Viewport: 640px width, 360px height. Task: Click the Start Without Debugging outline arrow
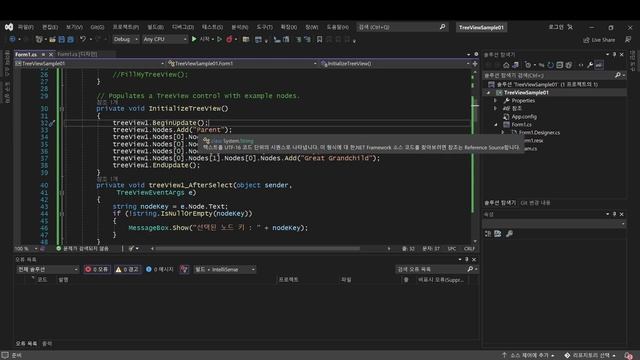[220, 39]
